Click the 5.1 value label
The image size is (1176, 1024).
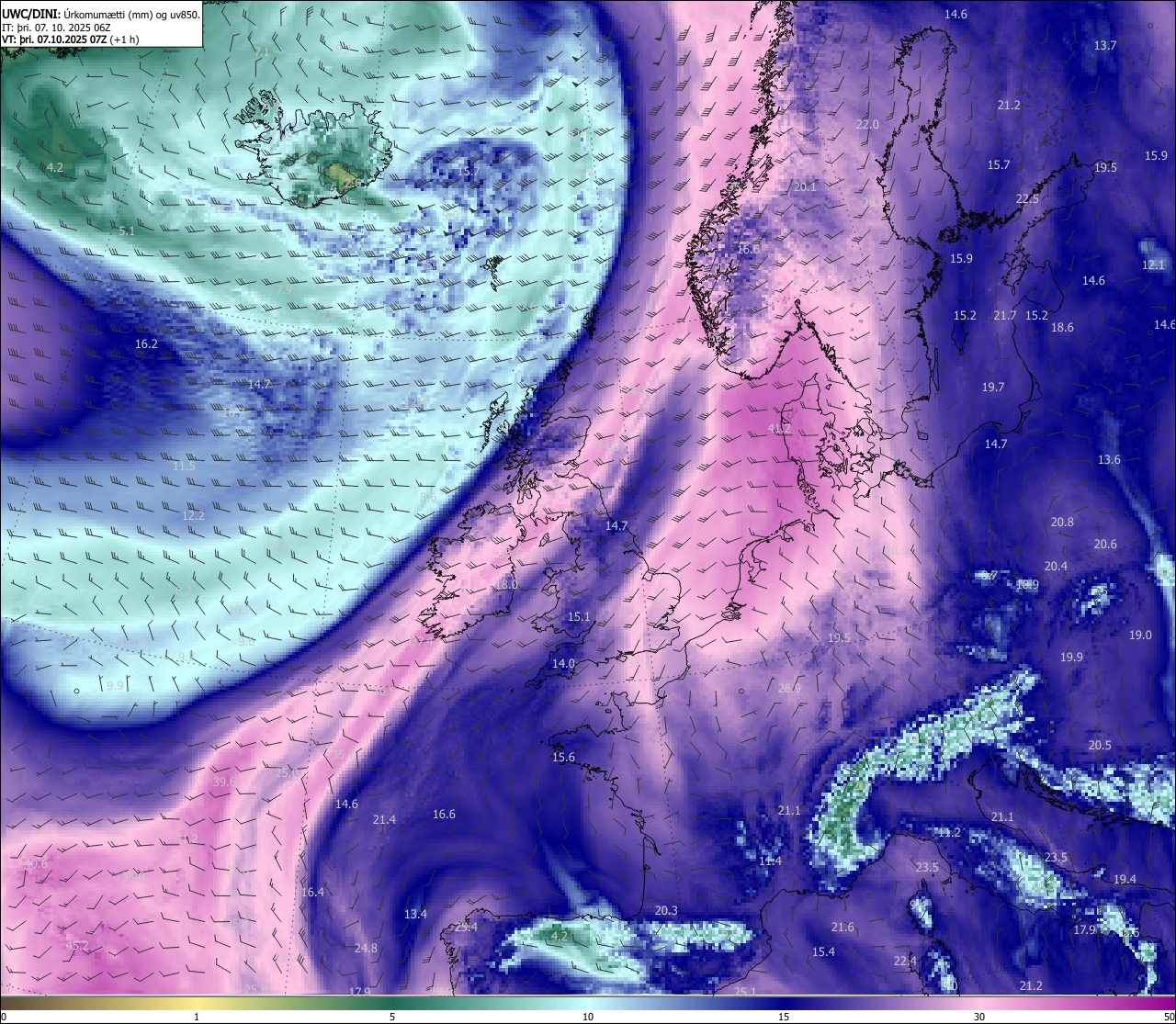pyautogui.click(x=127, y=231)
